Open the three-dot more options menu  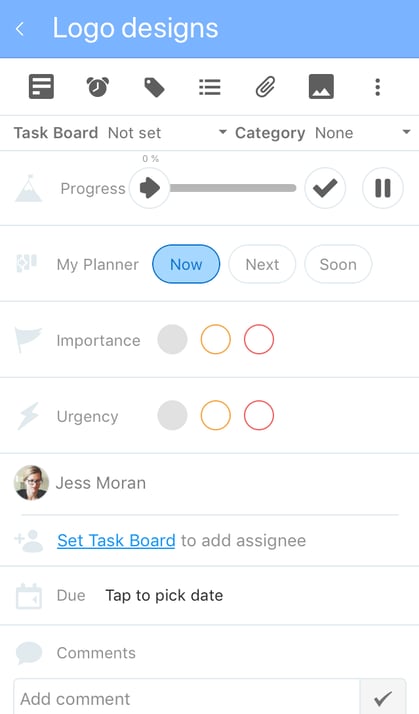(x=378, y=87)
